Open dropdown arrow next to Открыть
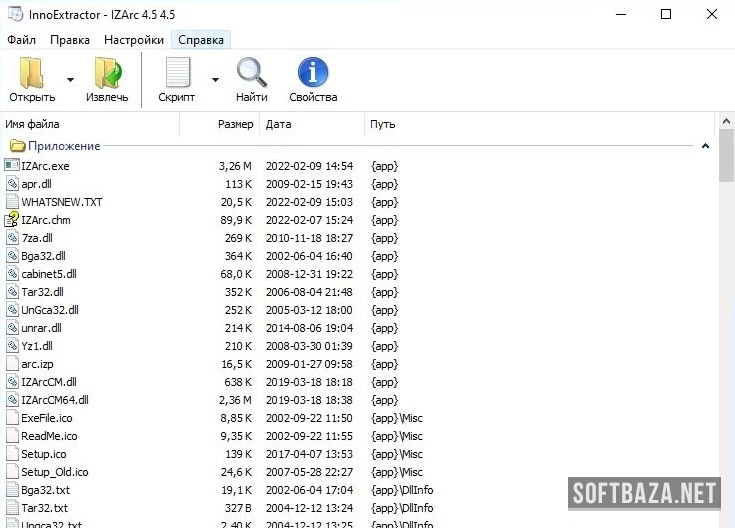This screenshot has height=528, width=735. coord(70,79)
